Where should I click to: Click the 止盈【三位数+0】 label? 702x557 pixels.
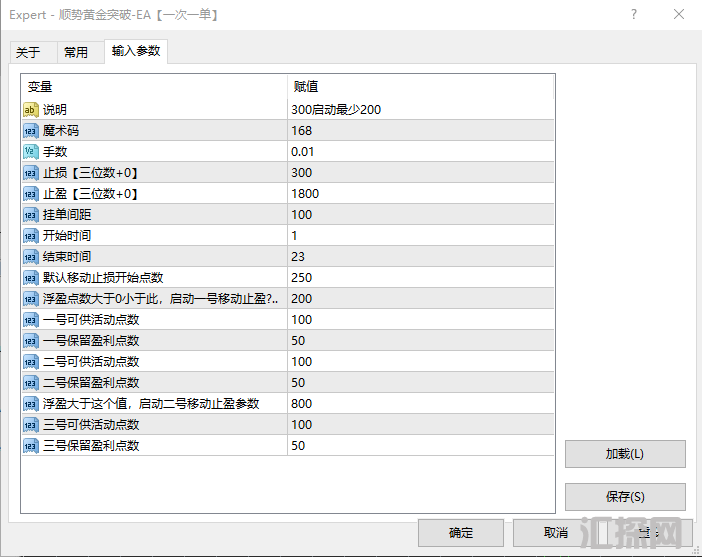tap(91, 194)
